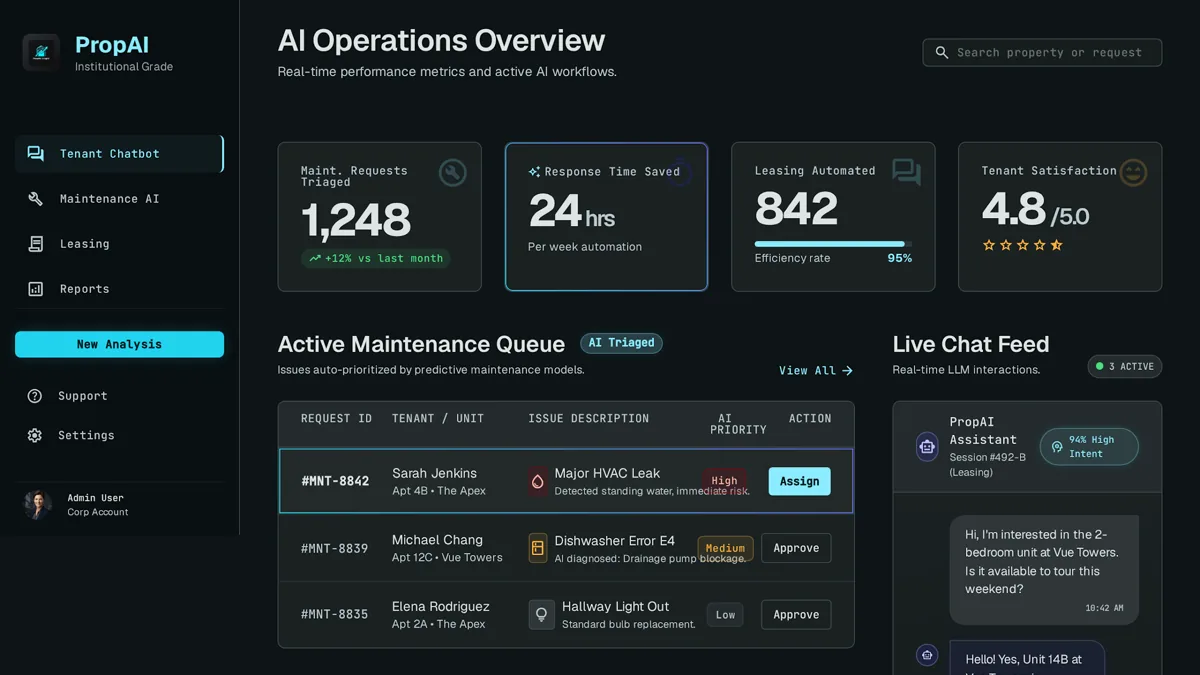
Task: Click the Search property or request field
Action: pos(1042,52)
